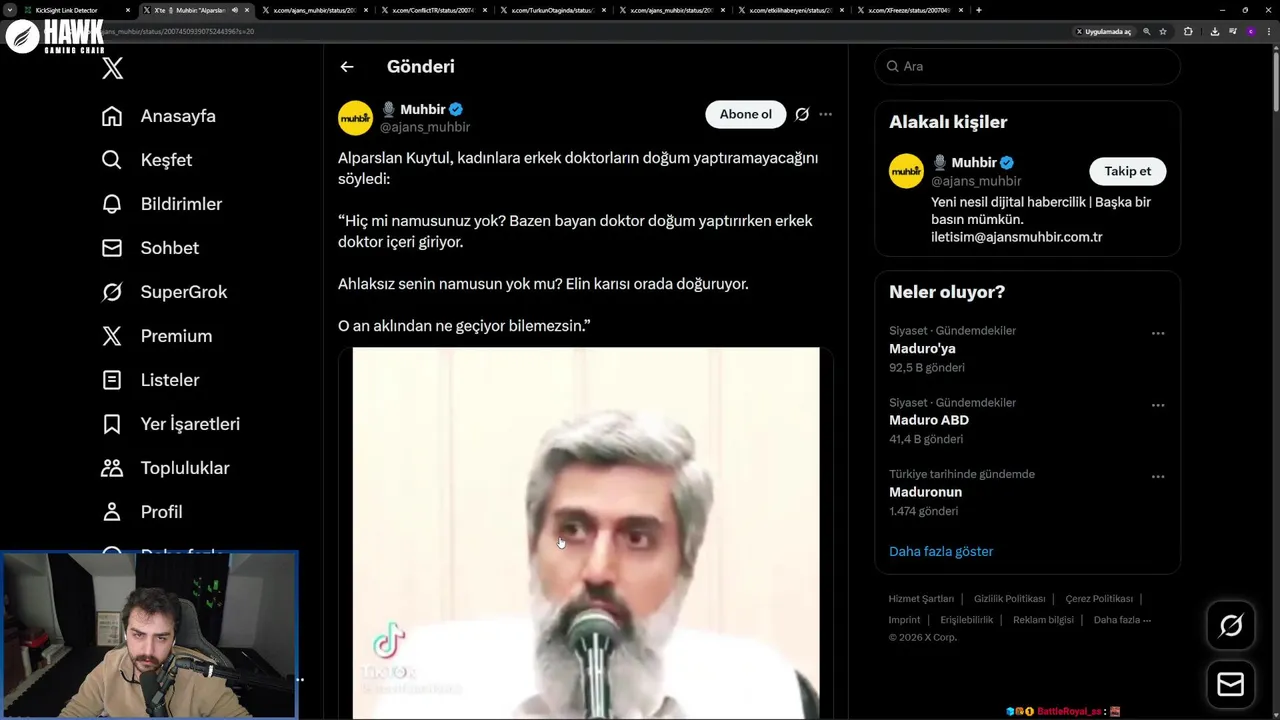Open Profil page
This screenshot has width=1280, height=720.
point(142,512)
